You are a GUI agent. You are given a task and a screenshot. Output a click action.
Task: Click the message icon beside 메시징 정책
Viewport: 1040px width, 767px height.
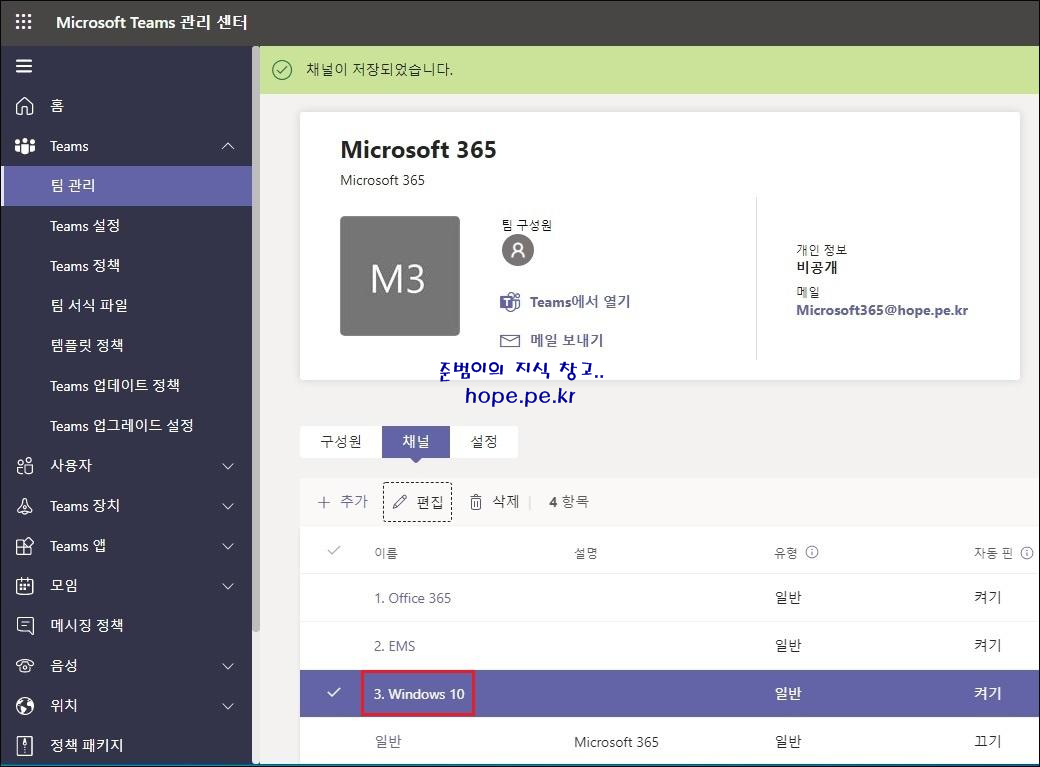(x=25, y=626)
